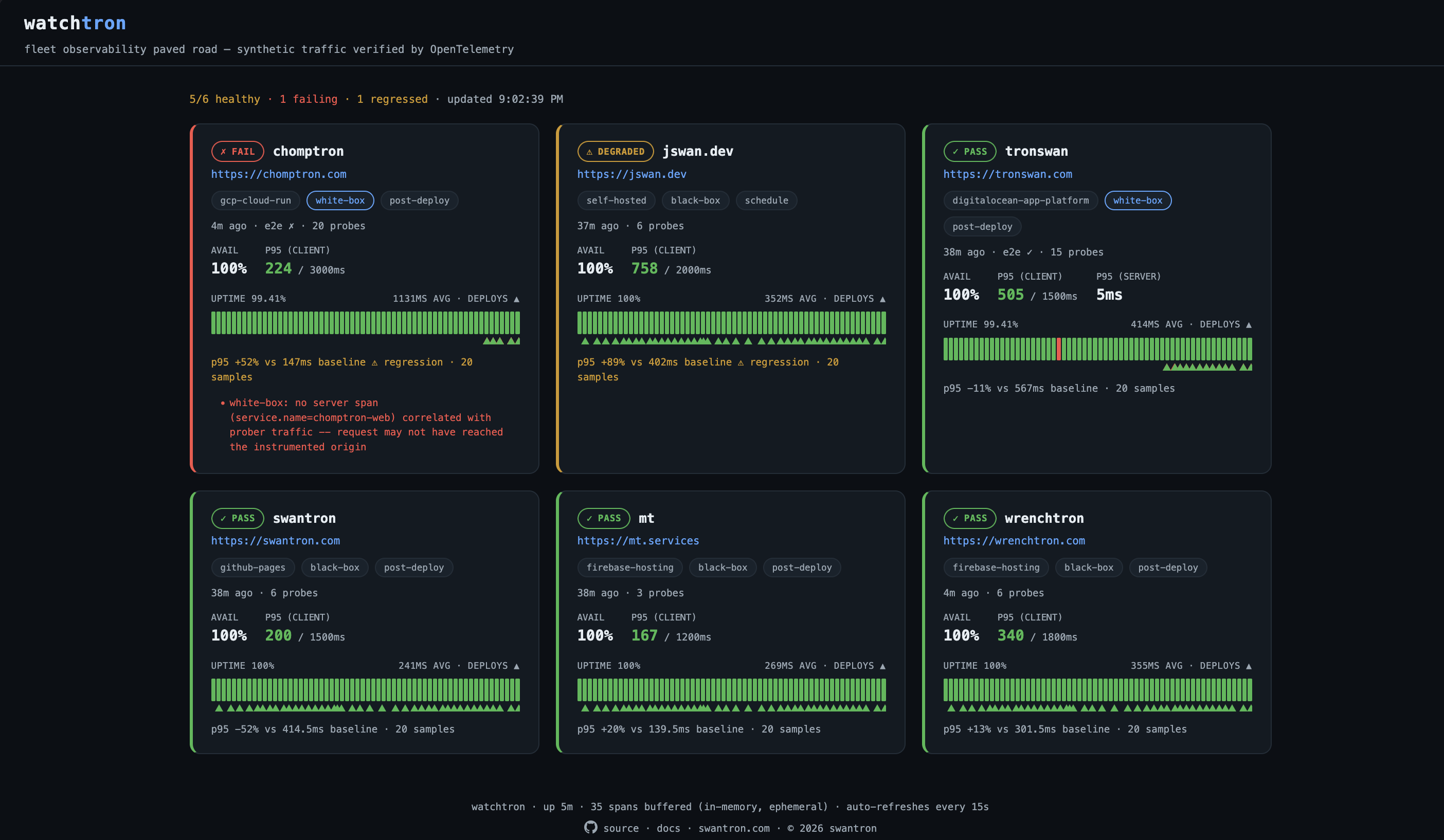Click the black-box tag on jswan.dev
This screenshot has width=1444, height=840.
tap(695, 200)
